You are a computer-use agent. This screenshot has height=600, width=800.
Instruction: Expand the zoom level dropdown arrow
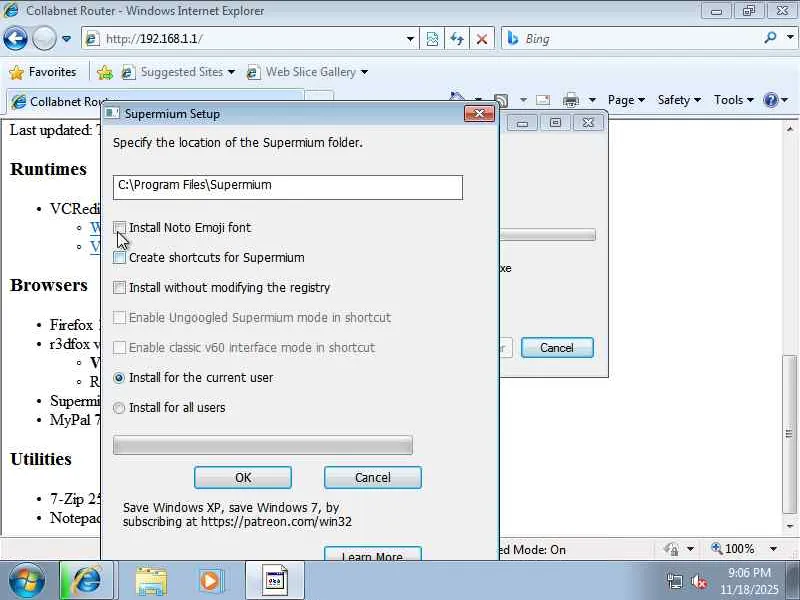pos(773,549)
